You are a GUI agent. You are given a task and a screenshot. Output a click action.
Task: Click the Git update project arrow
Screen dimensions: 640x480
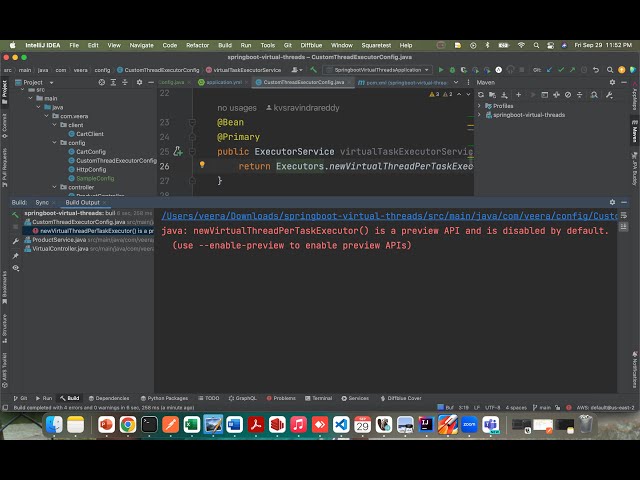[x=549, y=70]
